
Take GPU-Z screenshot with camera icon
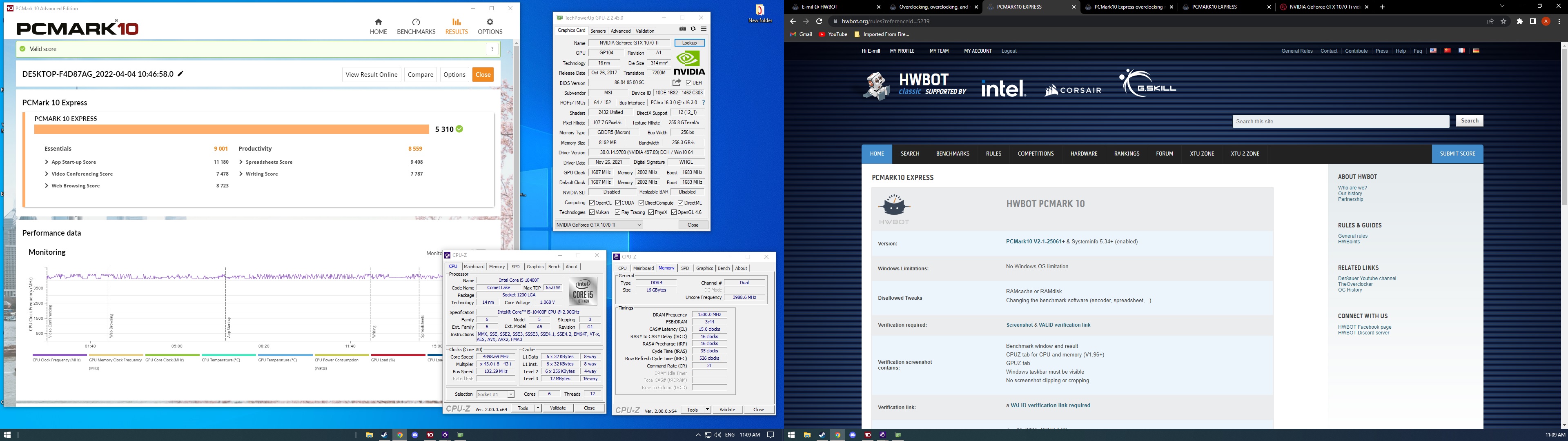click(682, 29)
